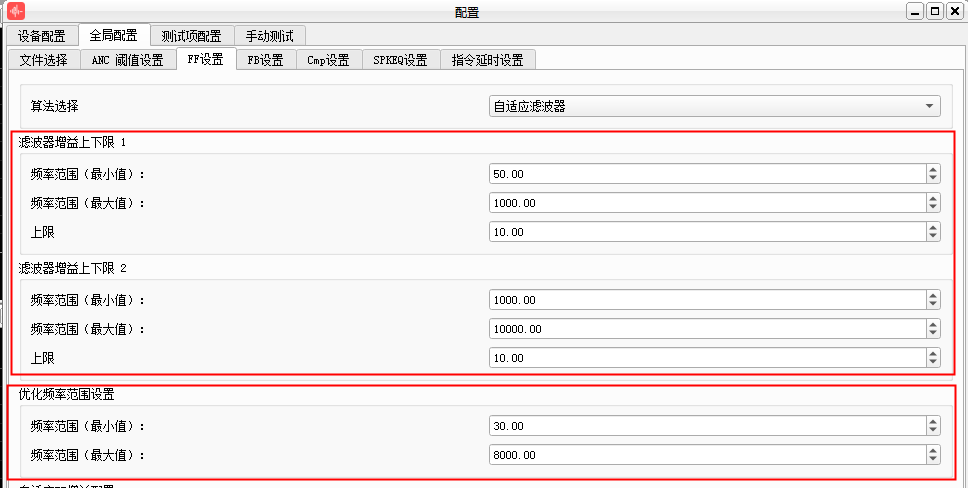Open the Cmp设置 sub-tab
This screenshot has width=968, height=488.
328,61
